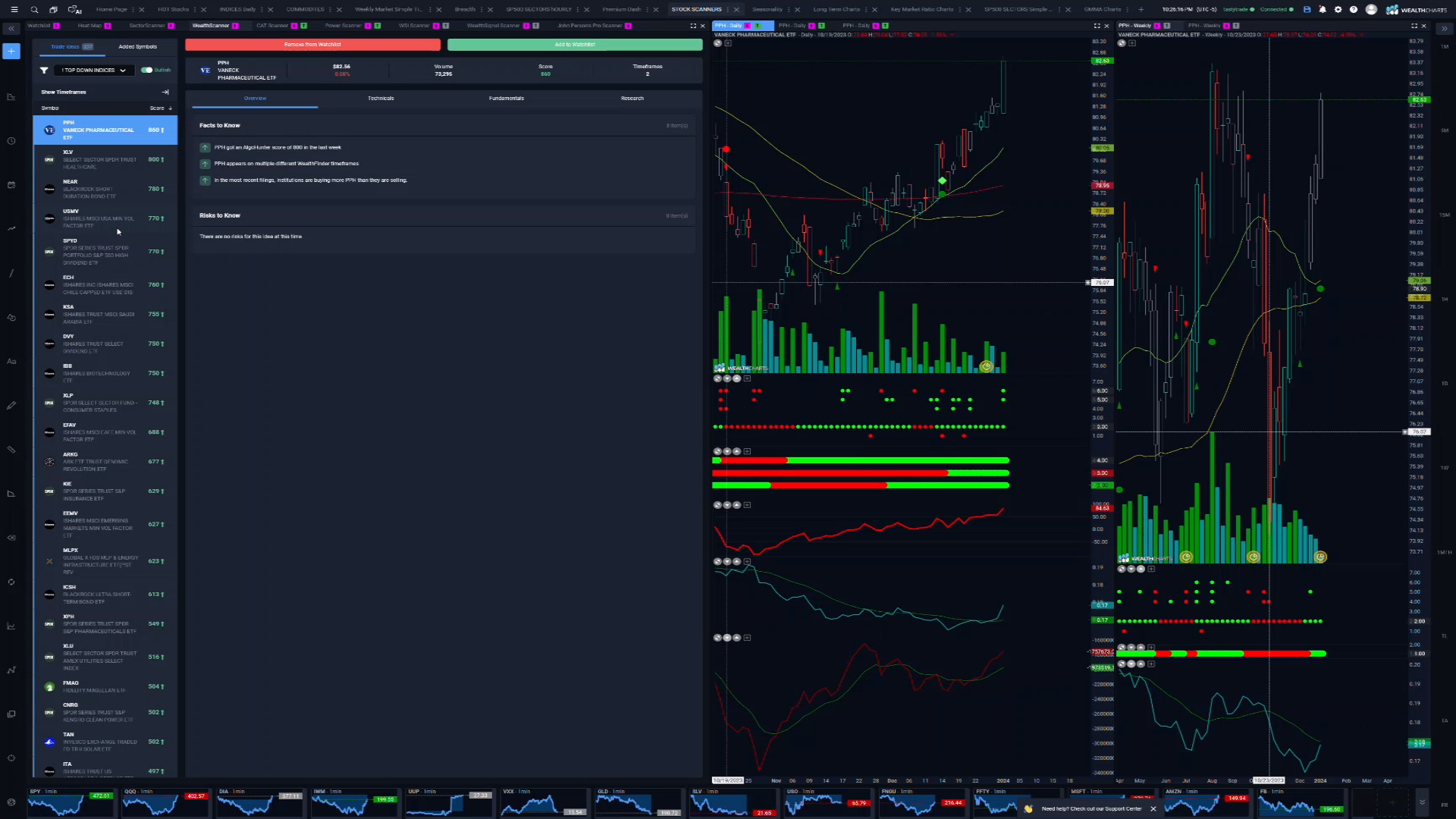Open the Research tab
Screen dimensions: 1456x819
click(632, 99)
